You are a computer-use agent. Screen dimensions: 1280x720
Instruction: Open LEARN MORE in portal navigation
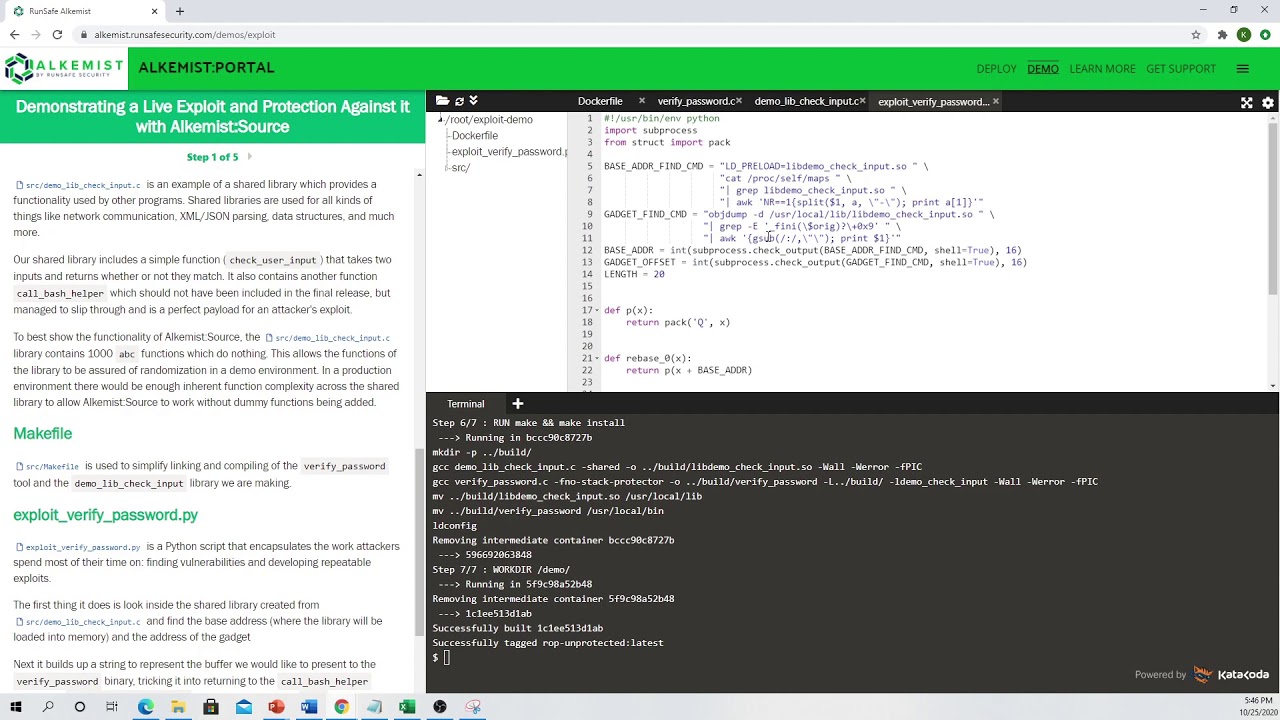1102,69
